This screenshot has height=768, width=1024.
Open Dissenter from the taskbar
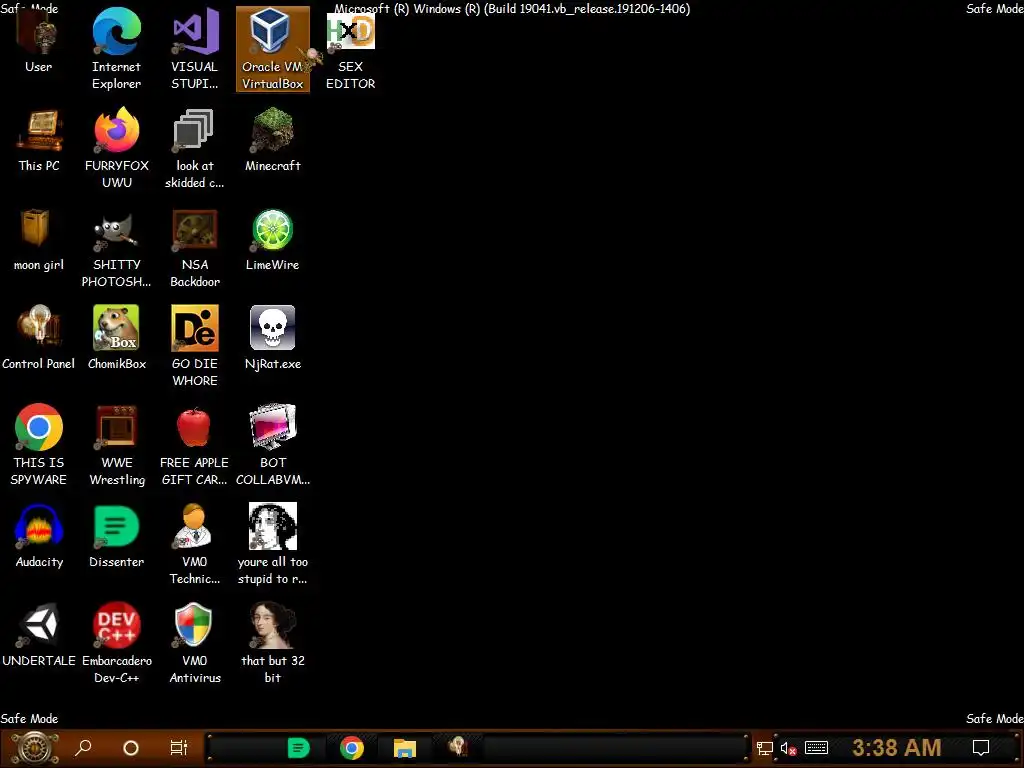298,748
